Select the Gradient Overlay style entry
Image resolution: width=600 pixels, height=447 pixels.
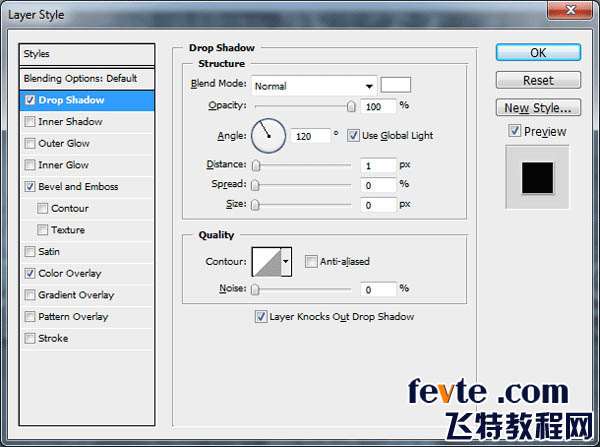point(76,295)
